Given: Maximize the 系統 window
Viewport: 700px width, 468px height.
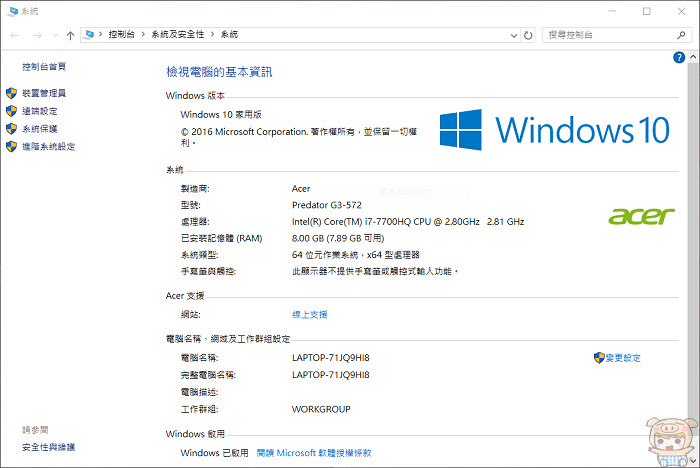Looking at the screenshot, I should 646,11.
